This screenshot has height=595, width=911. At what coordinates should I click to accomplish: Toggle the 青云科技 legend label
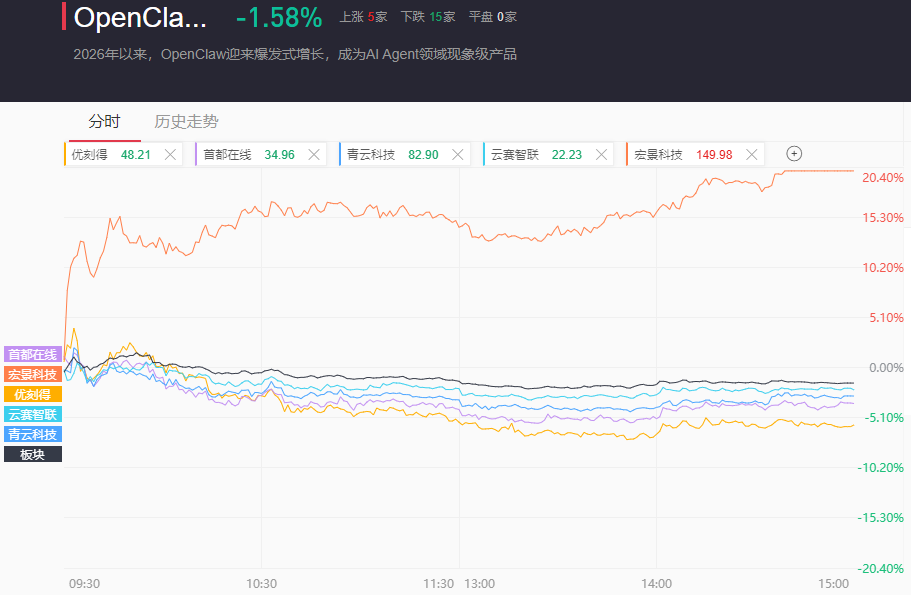click(x=33, y=434)
